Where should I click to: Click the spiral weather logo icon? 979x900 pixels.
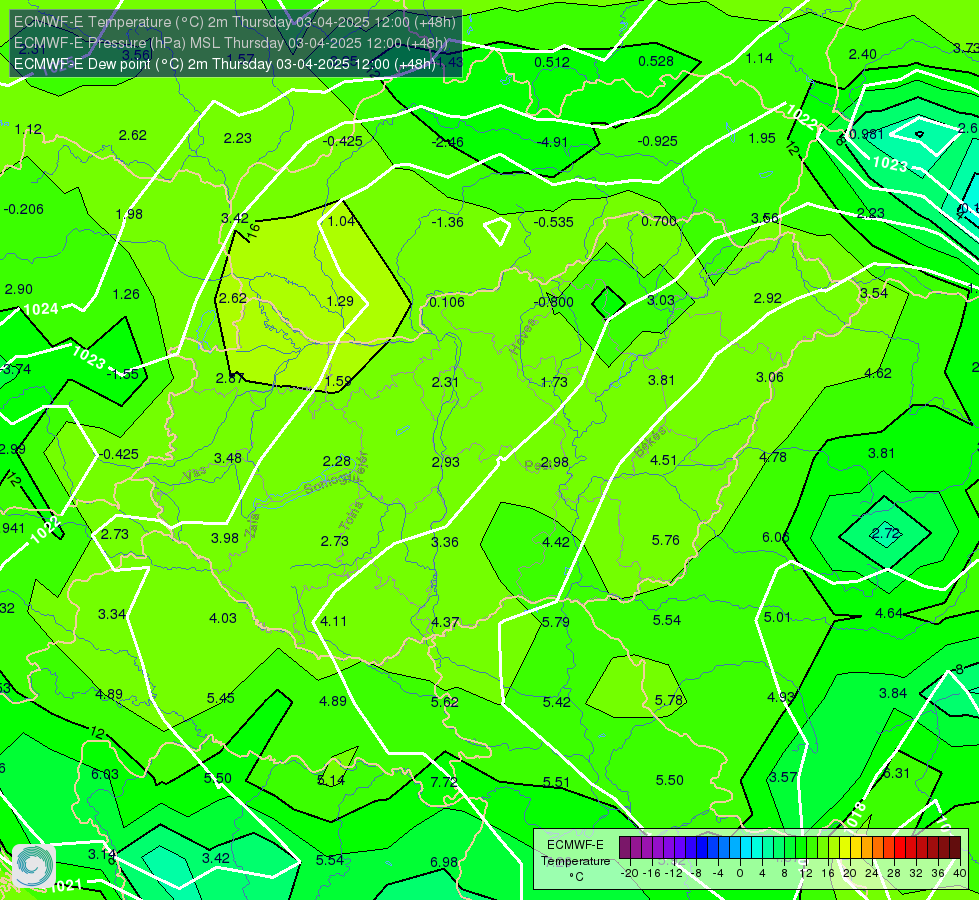(34, 866)
